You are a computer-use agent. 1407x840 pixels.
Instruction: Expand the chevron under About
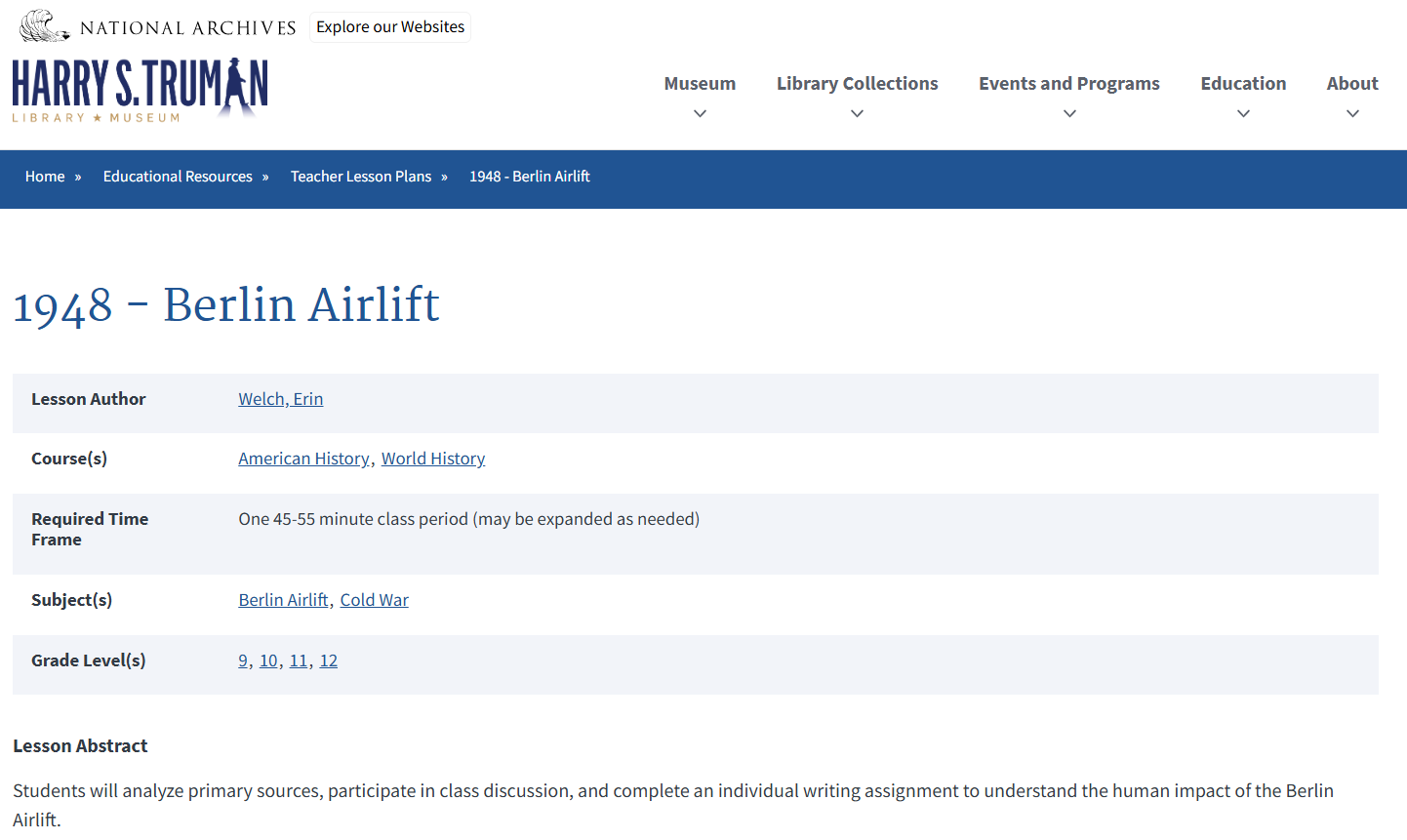point(1352,114)
